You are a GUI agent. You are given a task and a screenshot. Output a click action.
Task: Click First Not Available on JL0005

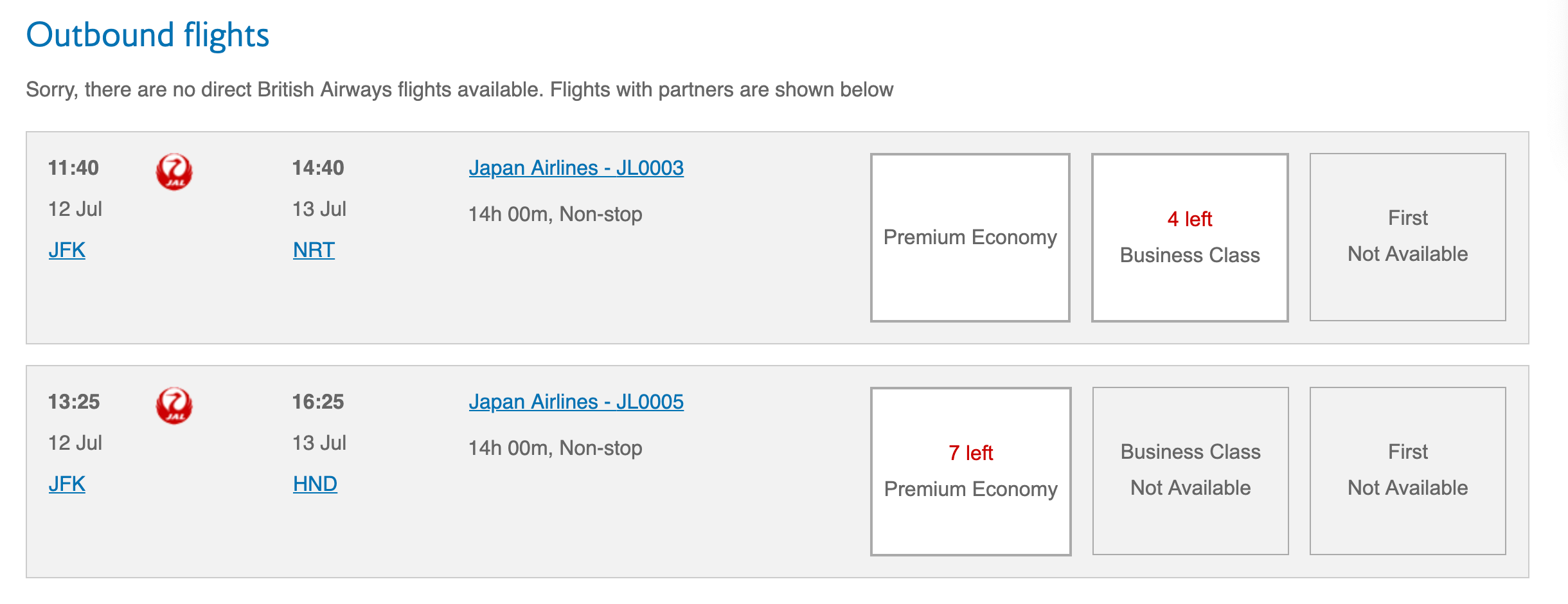1407,471
